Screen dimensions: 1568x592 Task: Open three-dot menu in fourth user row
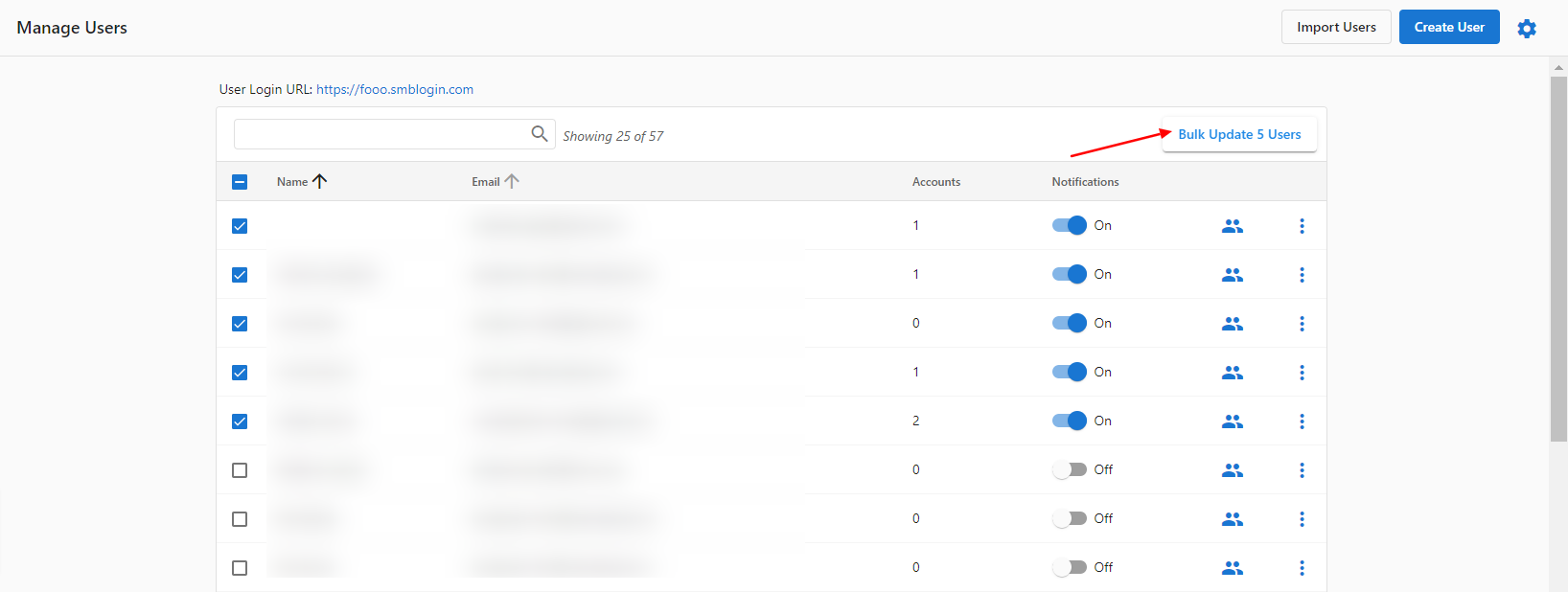(1302, 373)
